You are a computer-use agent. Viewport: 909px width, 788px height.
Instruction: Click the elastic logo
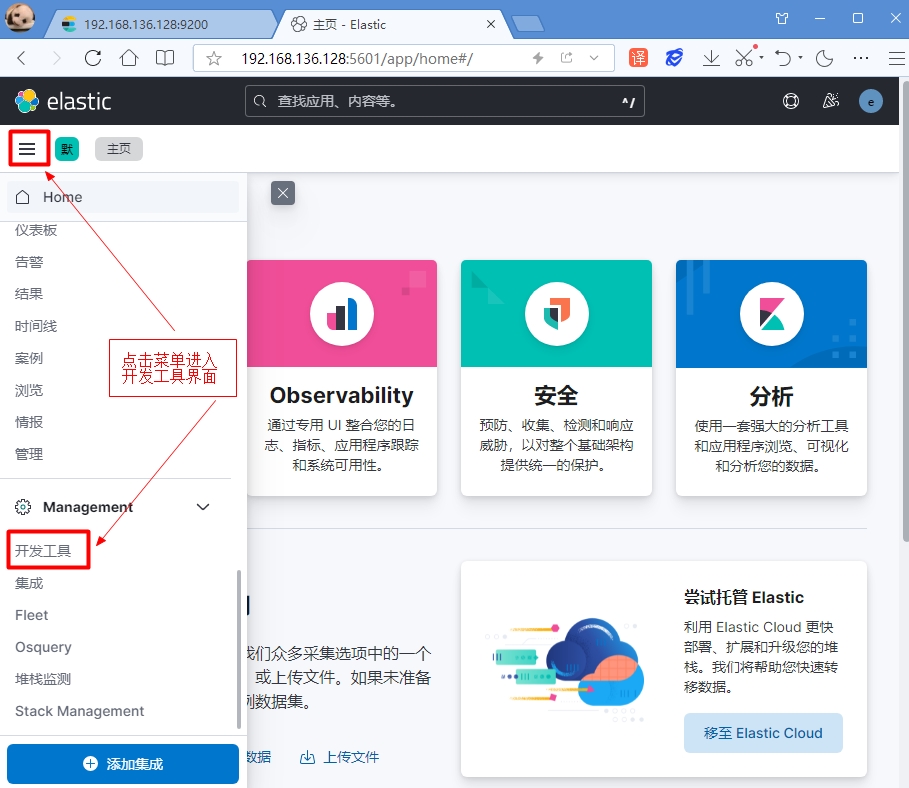pos(63,101)
